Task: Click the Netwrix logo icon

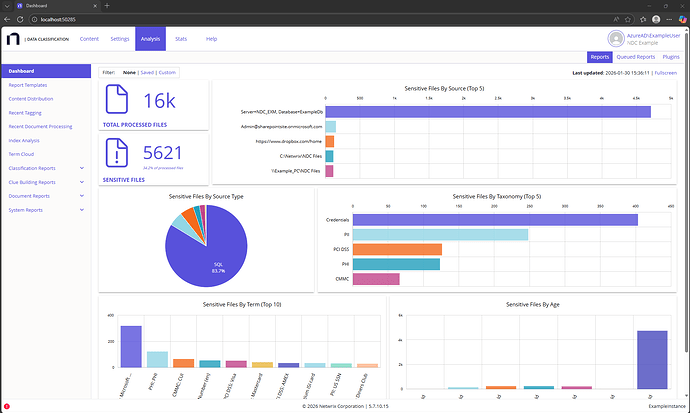Action: pyautogui.click(x=13, y=39)
